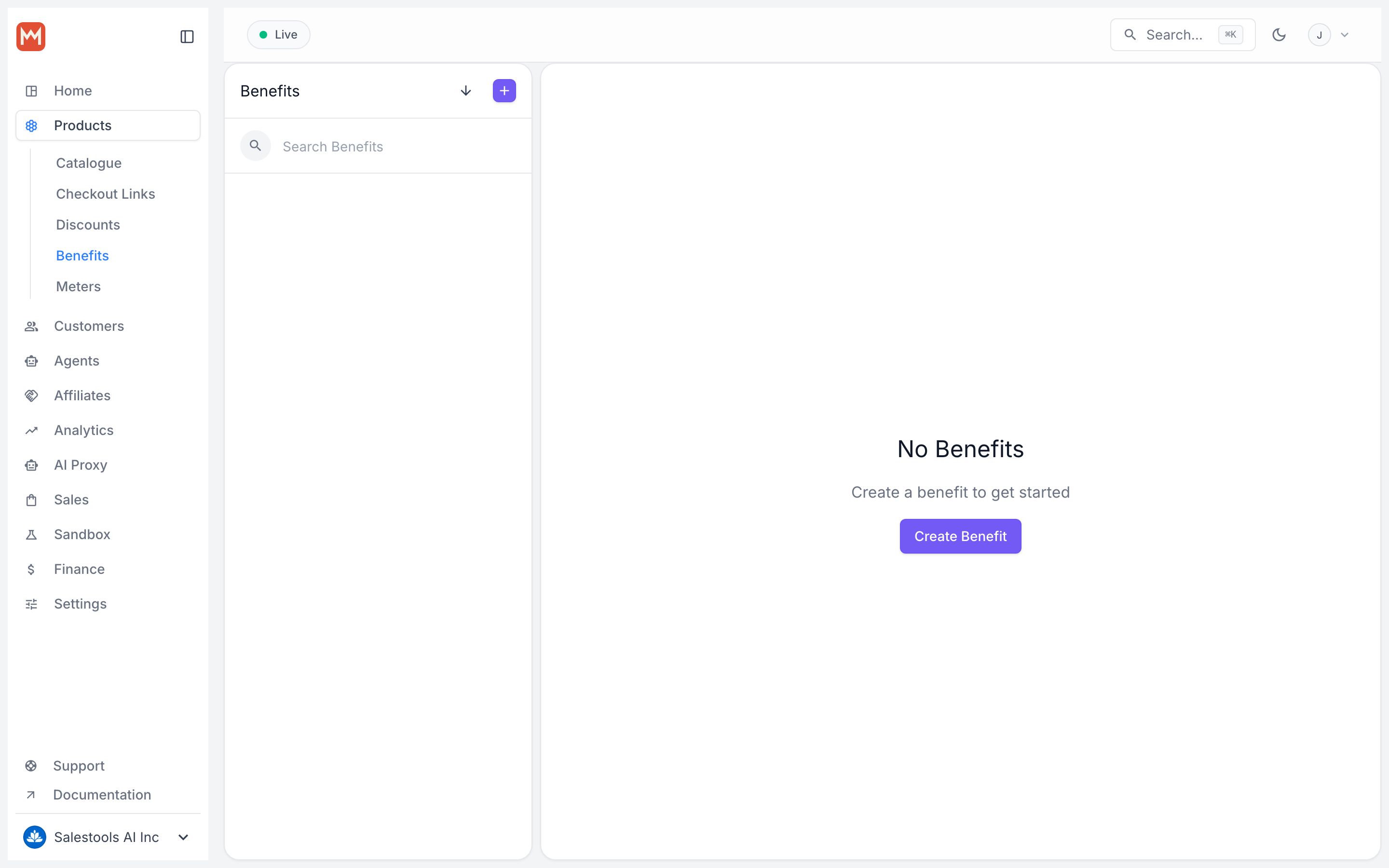Open Agents robot icon in sidebar
1389x868 pixels.
click(31, 361)
